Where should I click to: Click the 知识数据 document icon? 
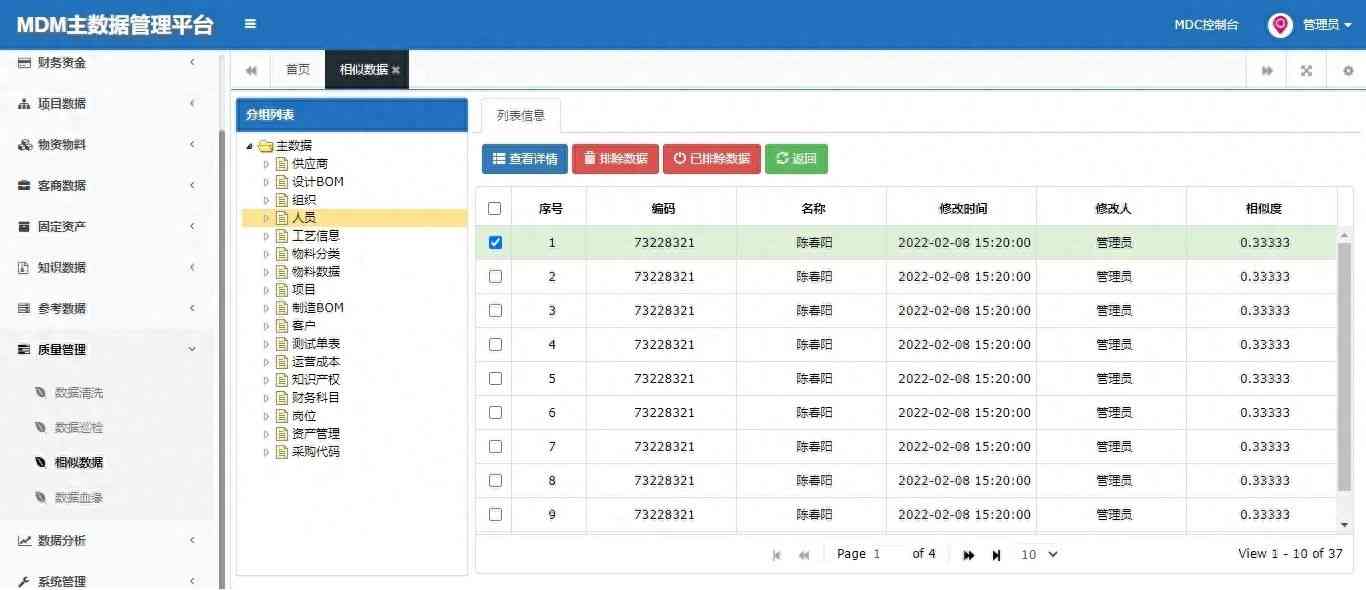[25, 268]
